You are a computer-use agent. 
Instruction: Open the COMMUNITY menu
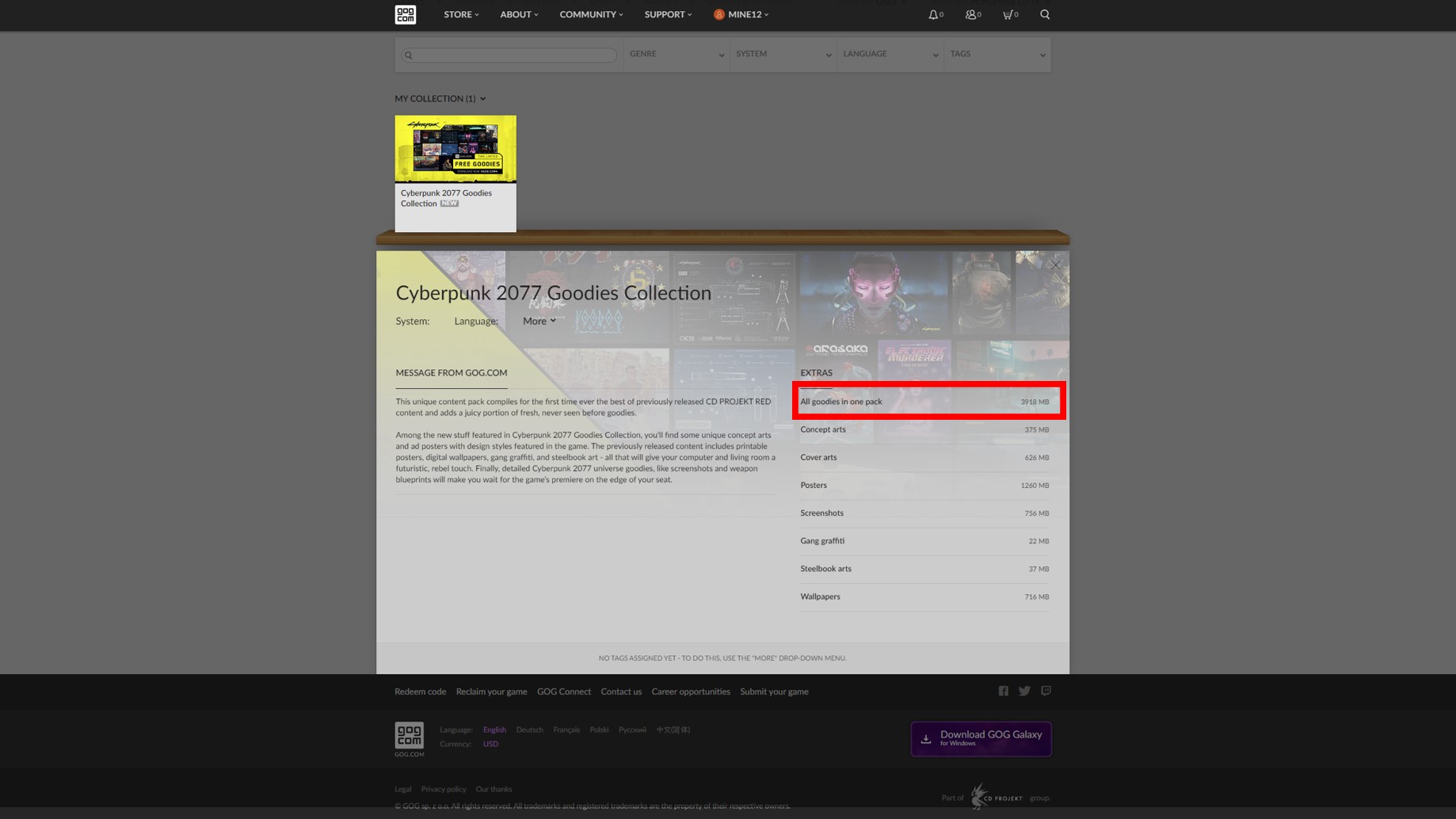click(591, 14)
